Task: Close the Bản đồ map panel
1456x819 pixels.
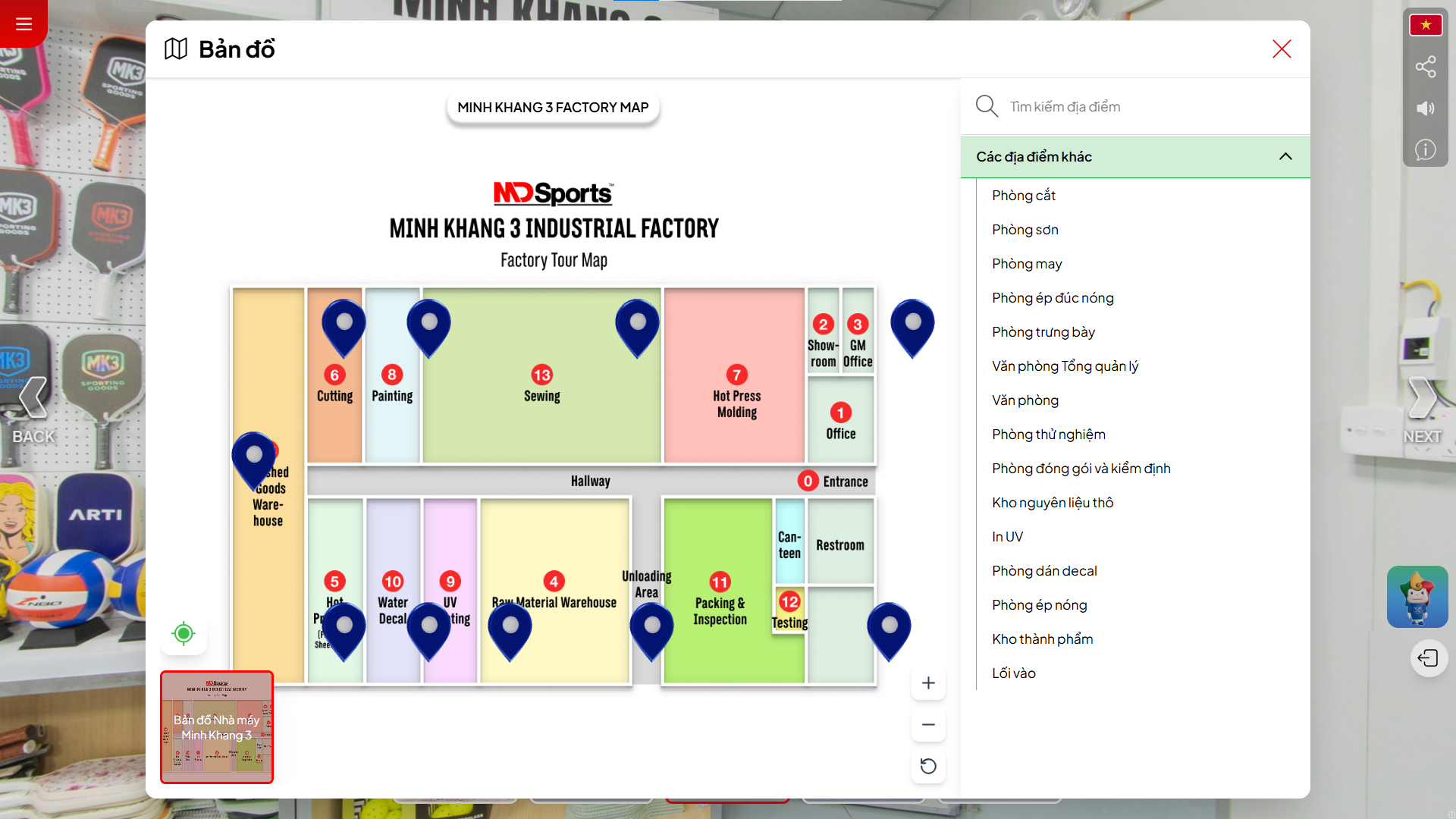Action: 1282,49
